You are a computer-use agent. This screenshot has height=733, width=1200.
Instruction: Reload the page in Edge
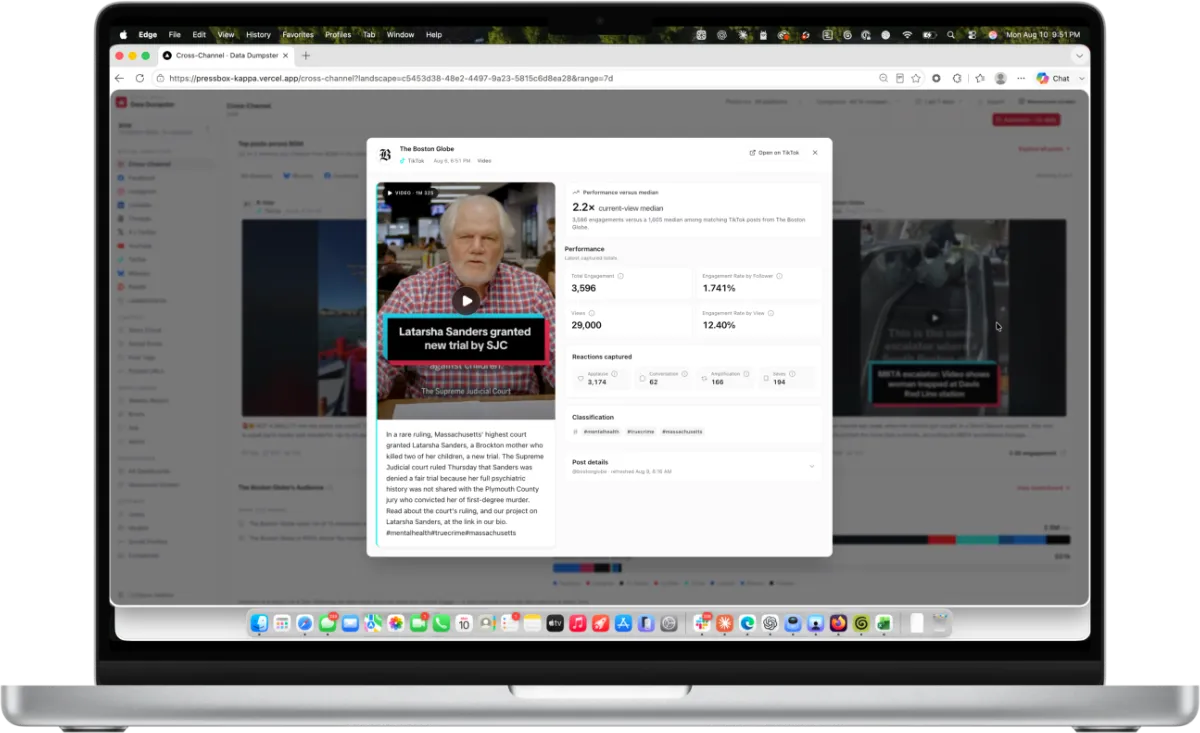[140, 78]
